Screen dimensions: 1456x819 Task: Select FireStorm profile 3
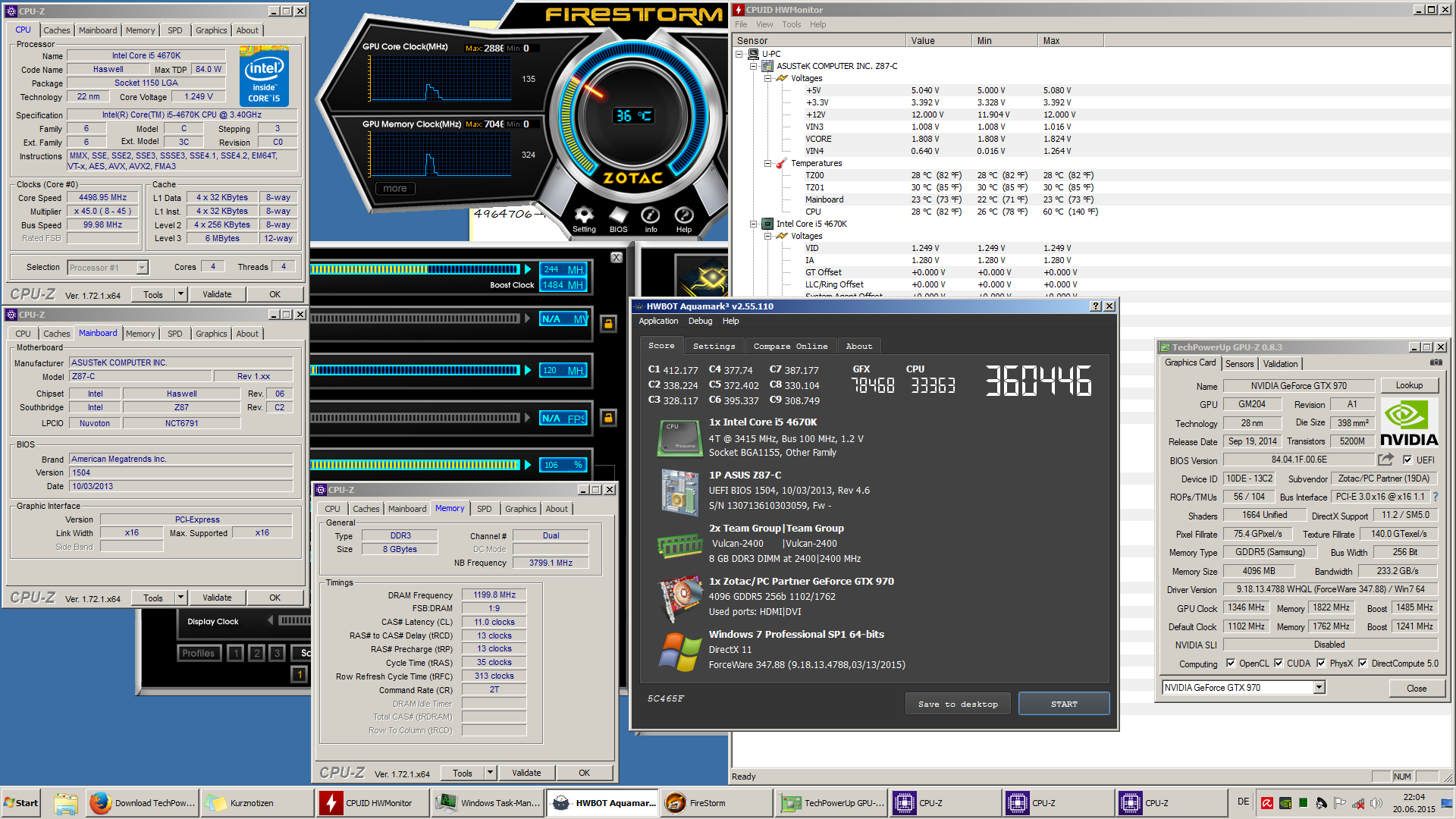(277, 653)
